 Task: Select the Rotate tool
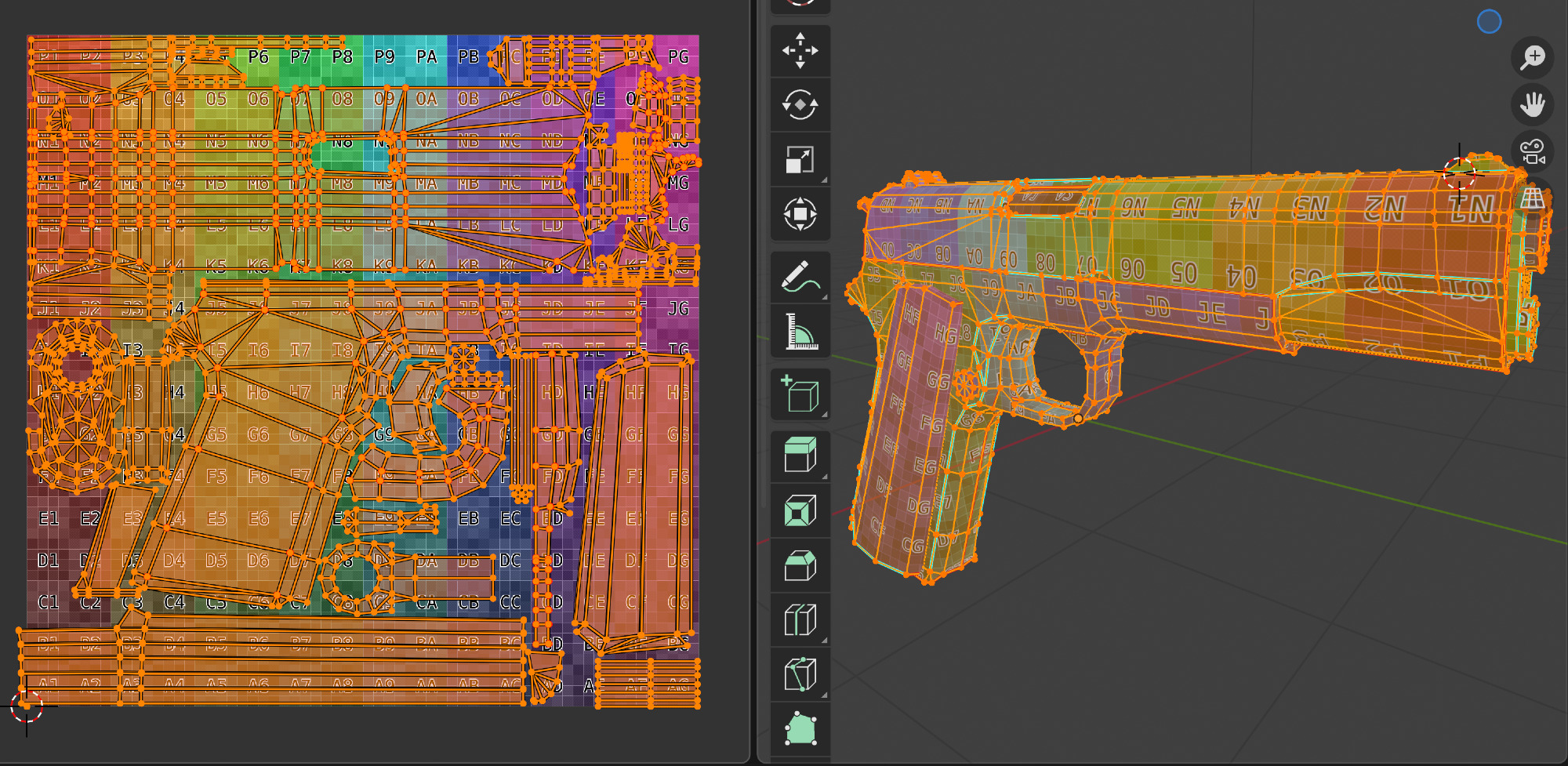(800, 105)
